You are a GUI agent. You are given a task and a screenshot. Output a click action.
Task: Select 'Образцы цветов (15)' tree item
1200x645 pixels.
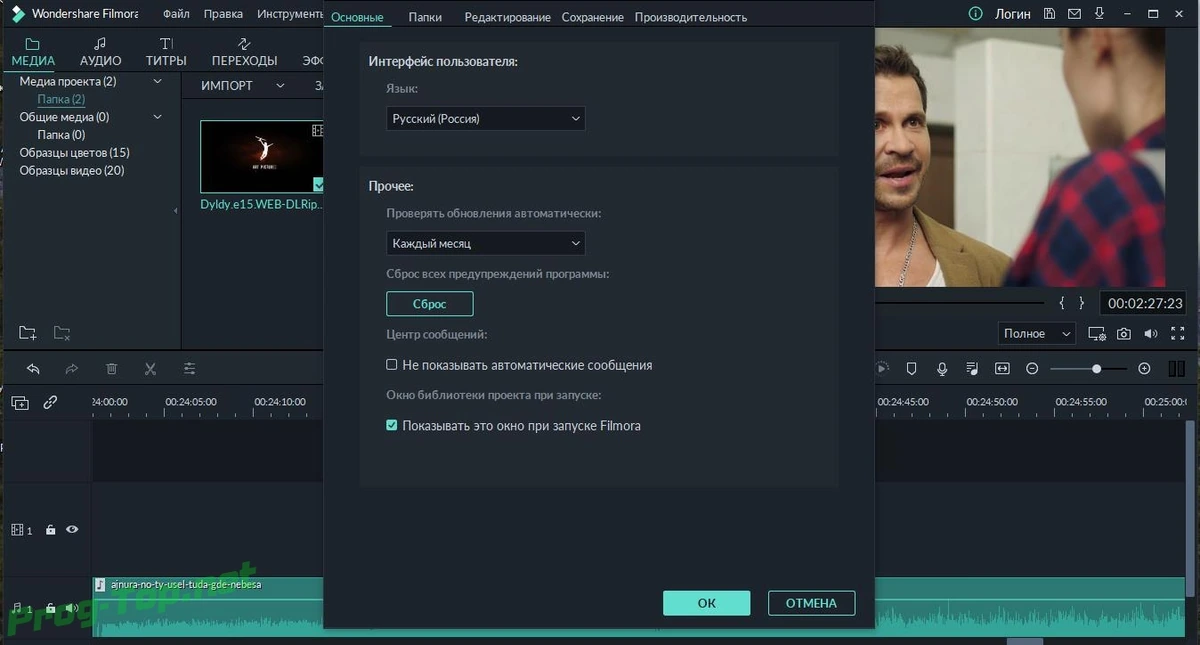[x=75, y=153]
